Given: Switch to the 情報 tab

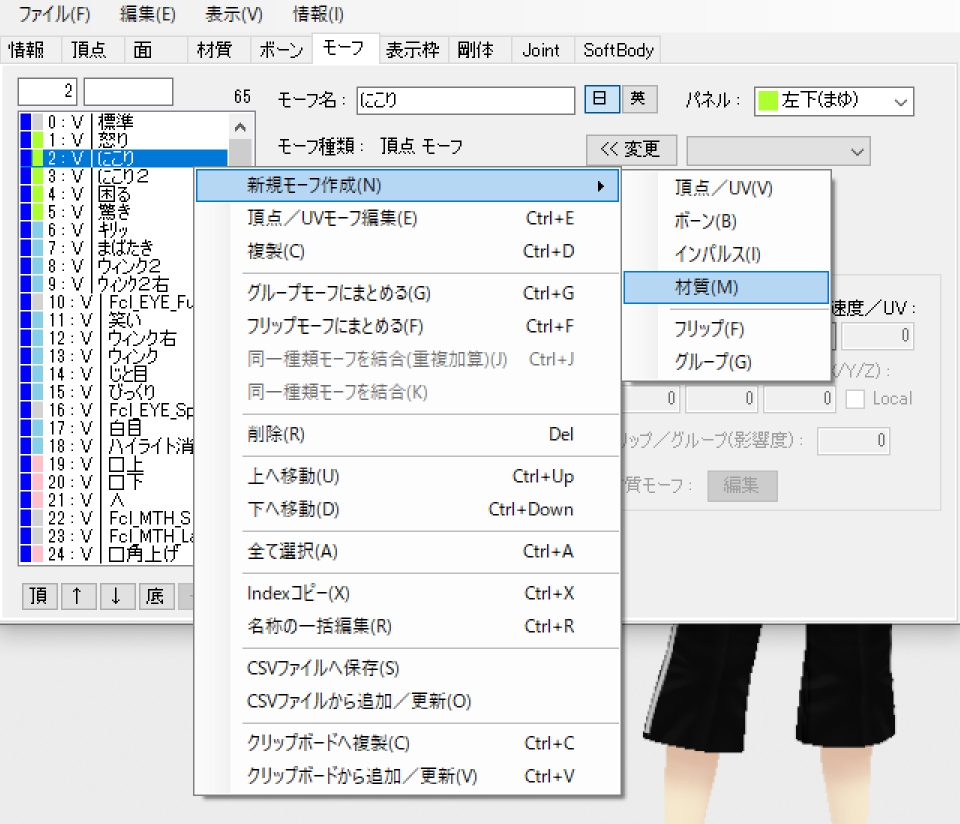Looking at the screenshot, I should tap(27, 50).
